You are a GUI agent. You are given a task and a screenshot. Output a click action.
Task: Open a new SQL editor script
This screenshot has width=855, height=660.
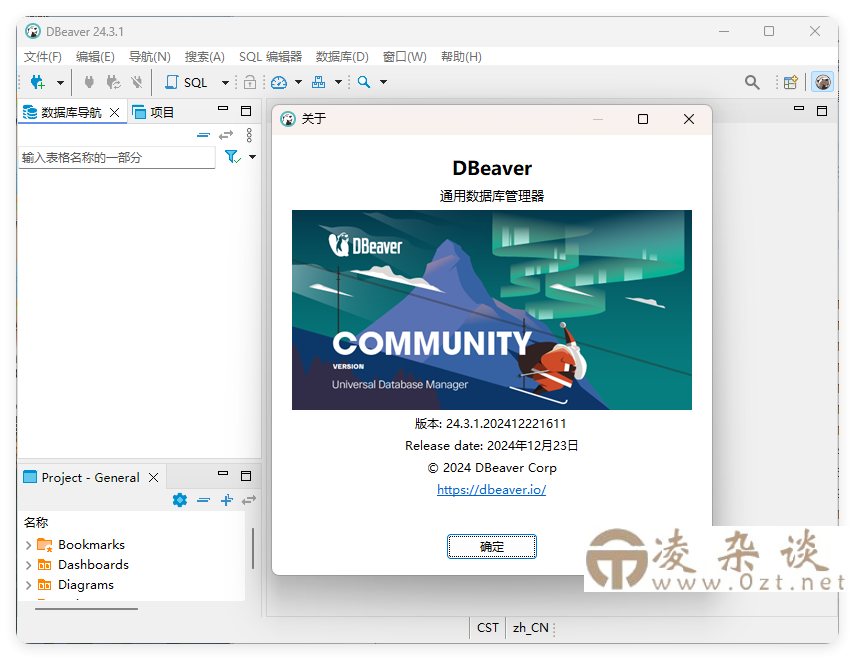[186, 82]
